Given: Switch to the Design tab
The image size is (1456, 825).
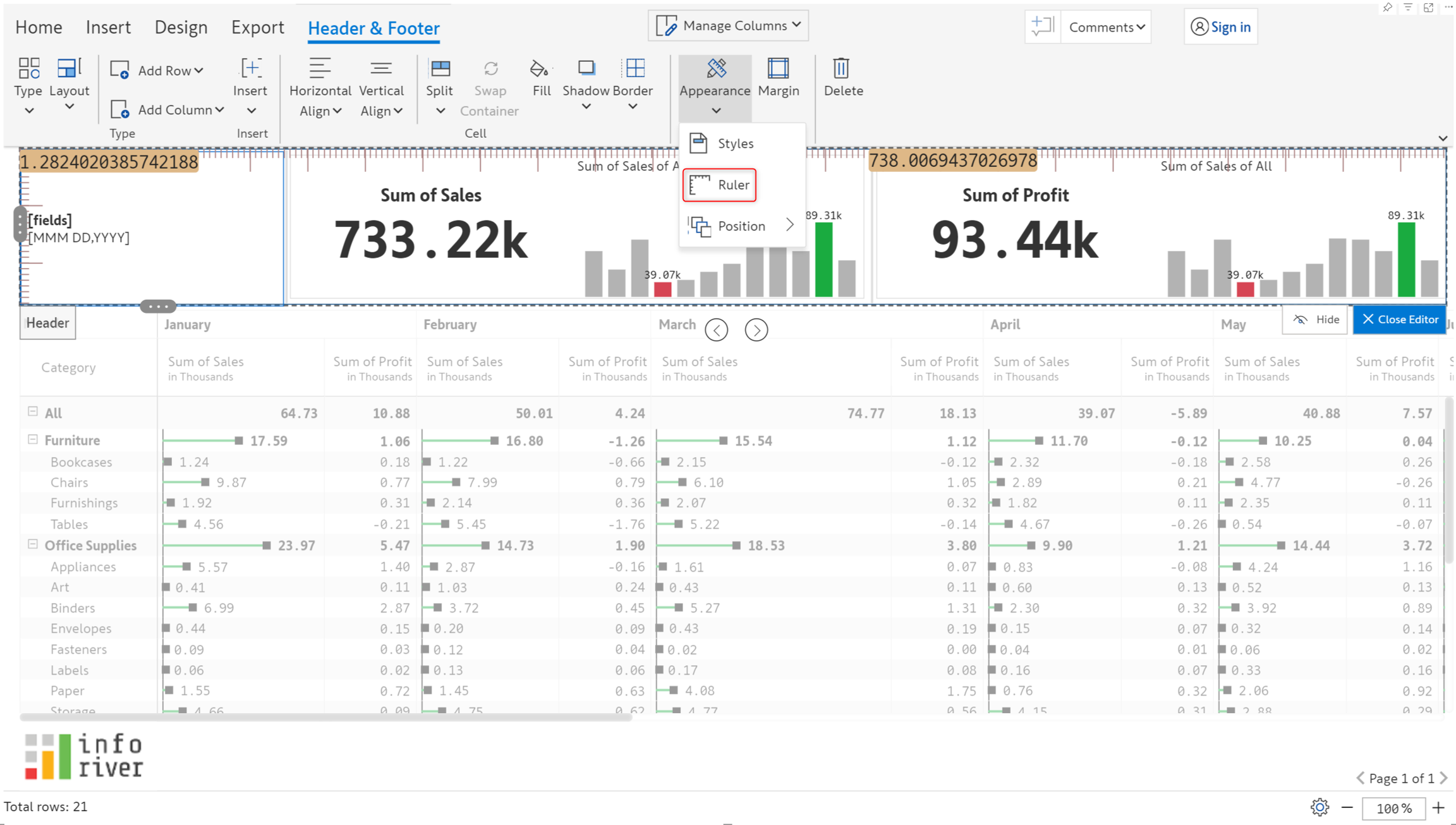Looking at the screenshot, I should pyautogui.click(x=181, y=27).
